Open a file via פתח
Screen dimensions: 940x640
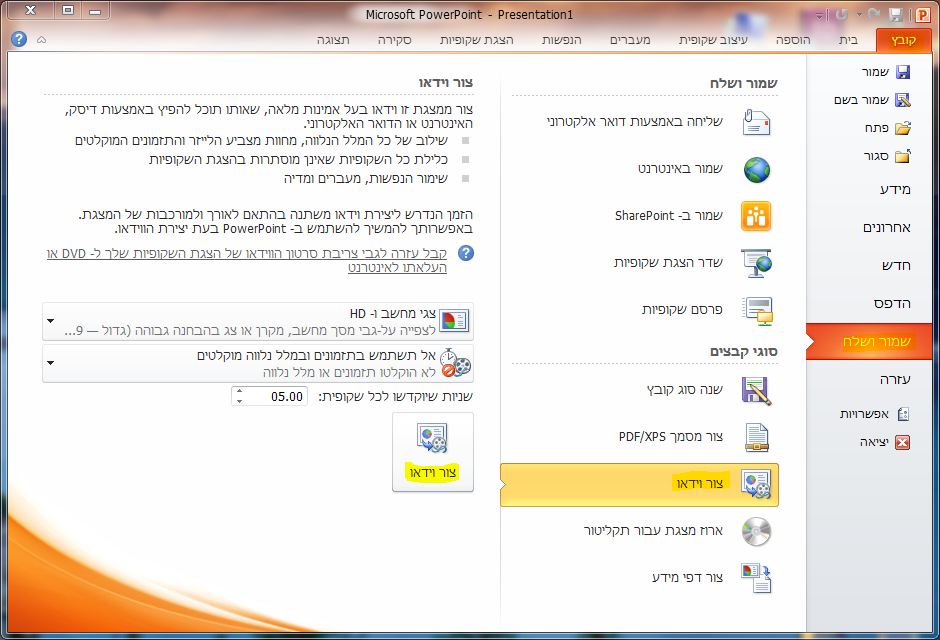click(887, 128)
